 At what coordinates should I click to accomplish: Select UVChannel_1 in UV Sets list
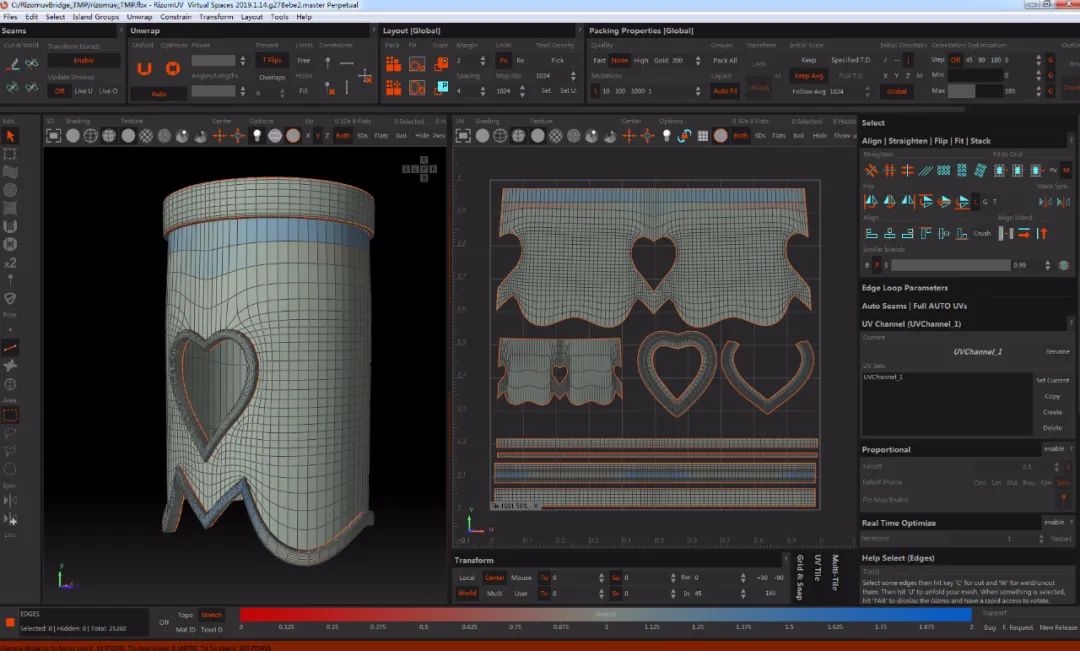883,377
